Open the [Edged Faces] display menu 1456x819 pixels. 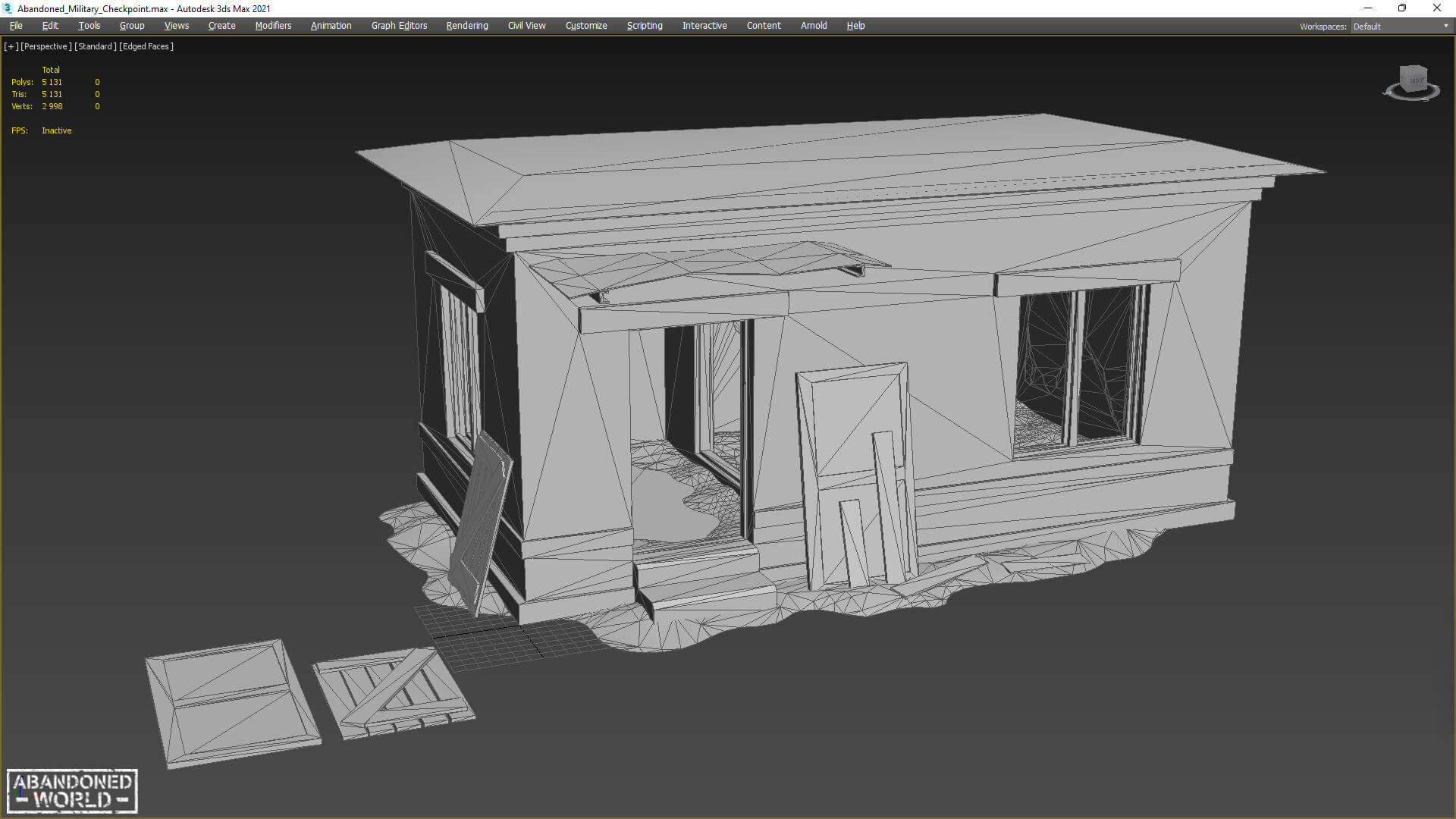click(x=146, y=46)
